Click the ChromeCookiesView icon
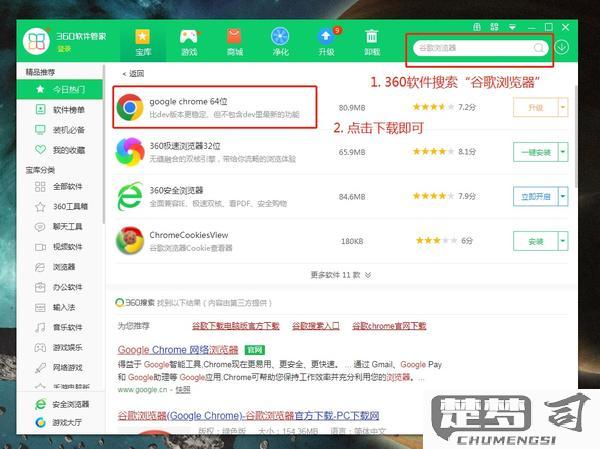600x449 pixels. [x=130, y=241]
